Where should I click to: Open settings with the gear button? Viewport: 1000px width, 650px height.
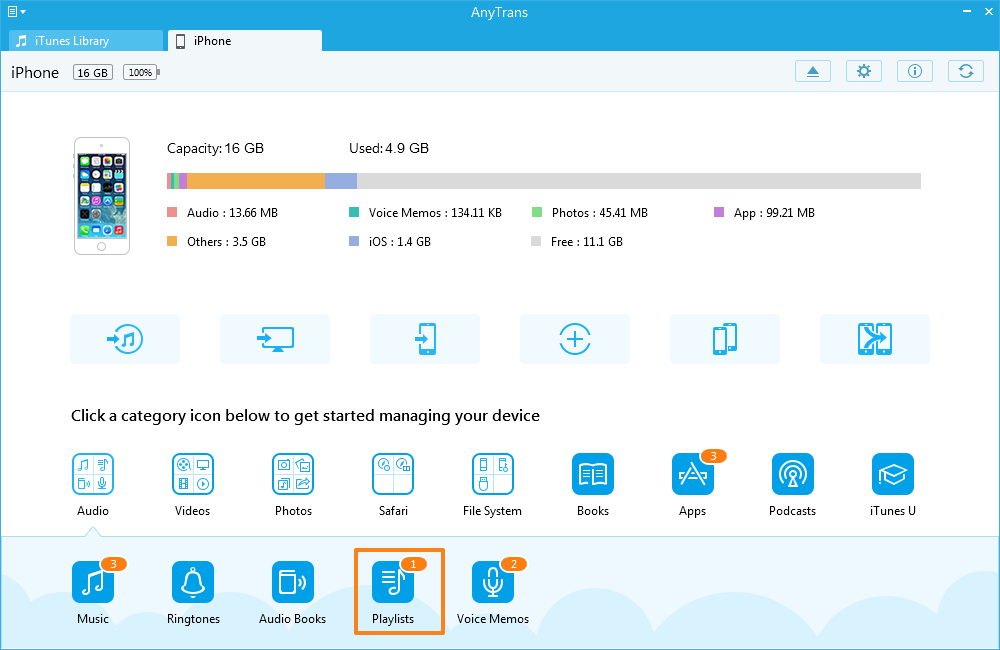click(864, 72)
